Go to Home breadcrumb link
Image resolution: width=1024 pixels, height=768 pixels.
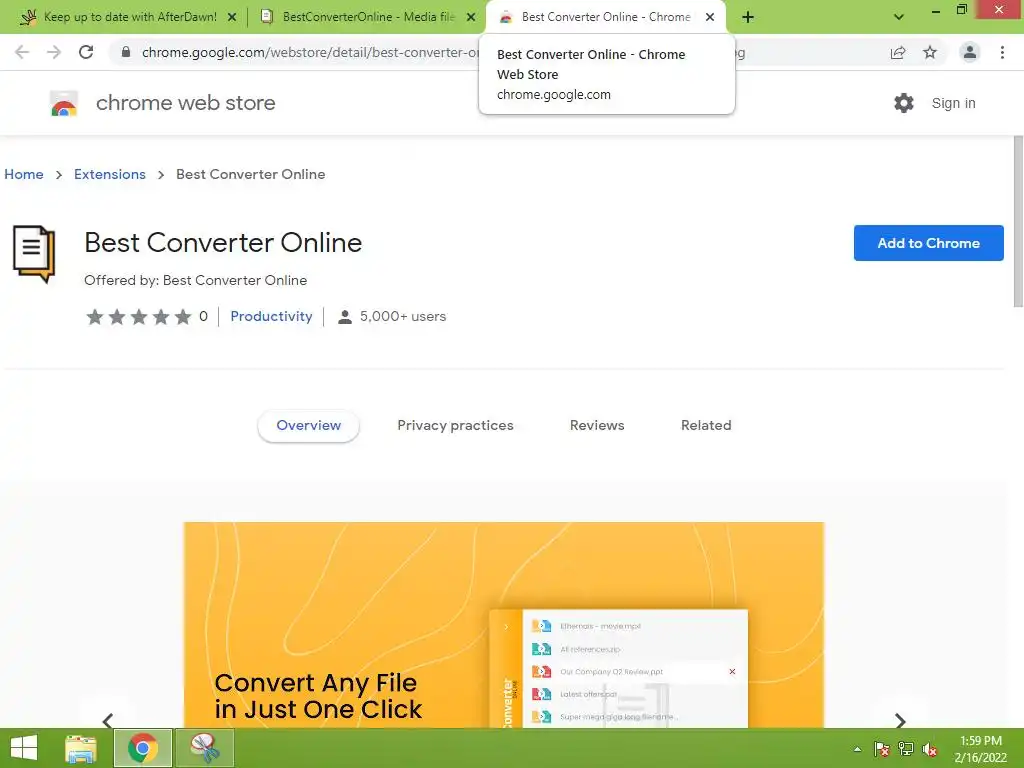24,174
